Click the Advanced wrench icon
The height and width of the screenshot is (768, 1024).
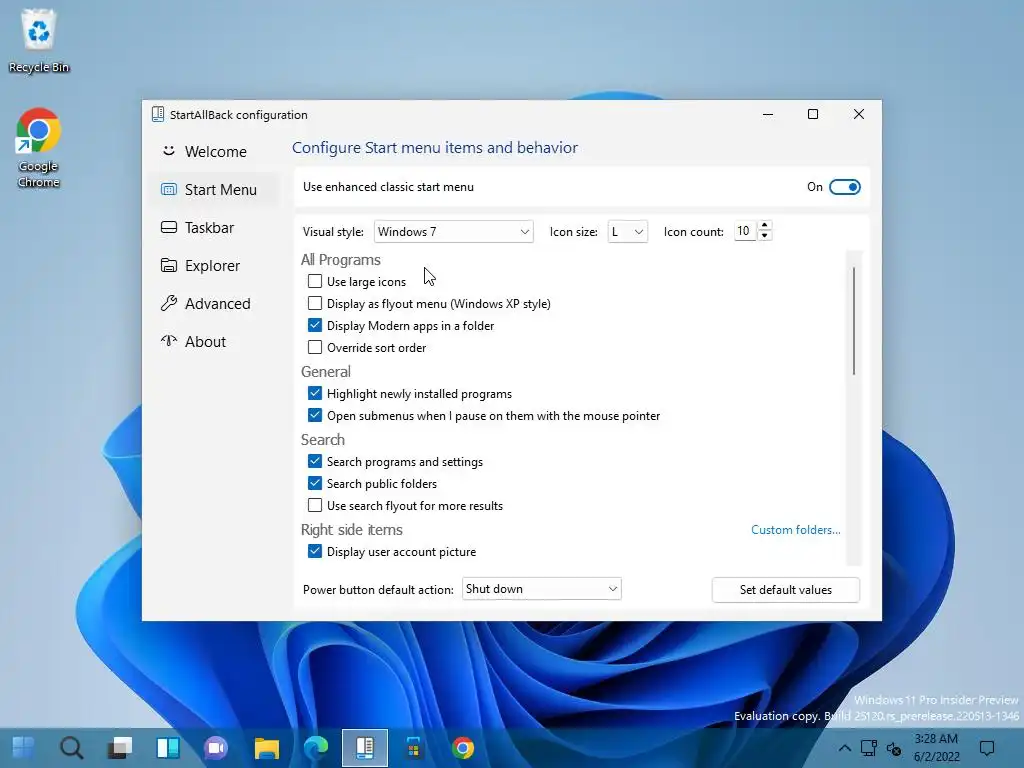[168, 303]
